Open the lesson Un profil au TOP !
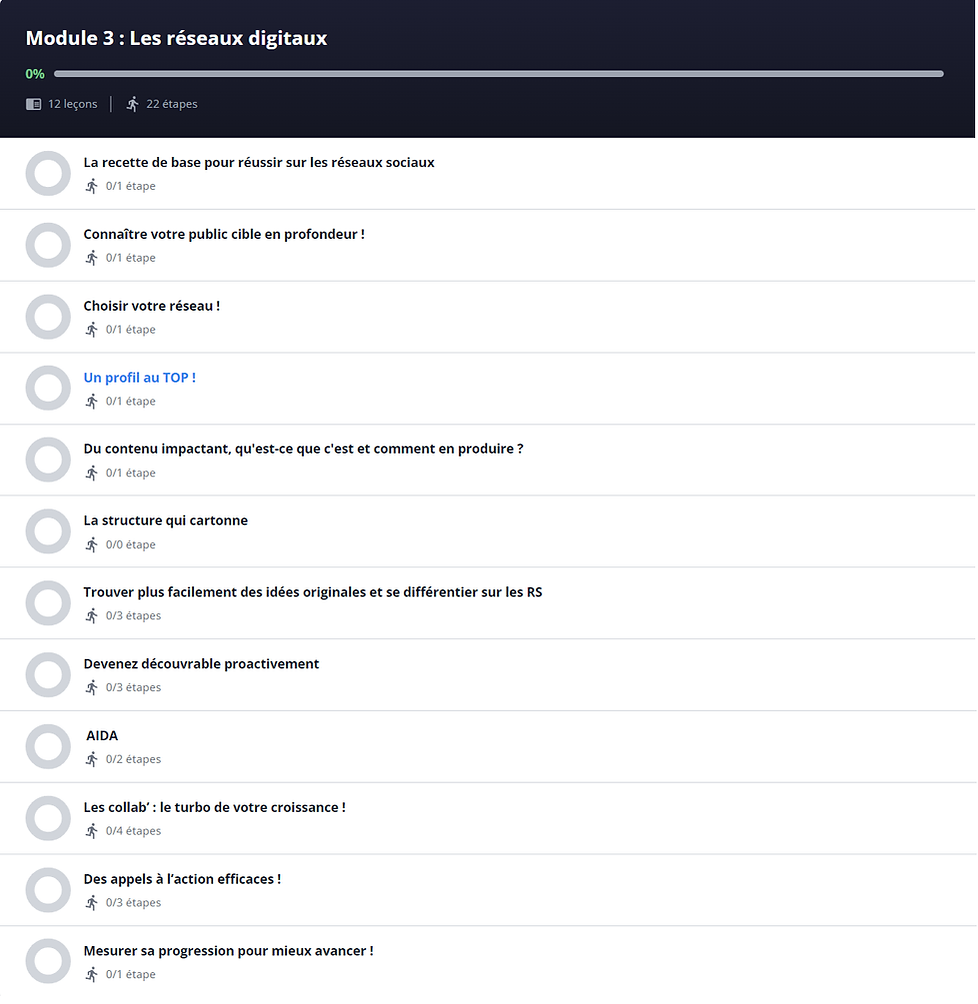Screen dimensions: 978x1004 coord(139,378)
